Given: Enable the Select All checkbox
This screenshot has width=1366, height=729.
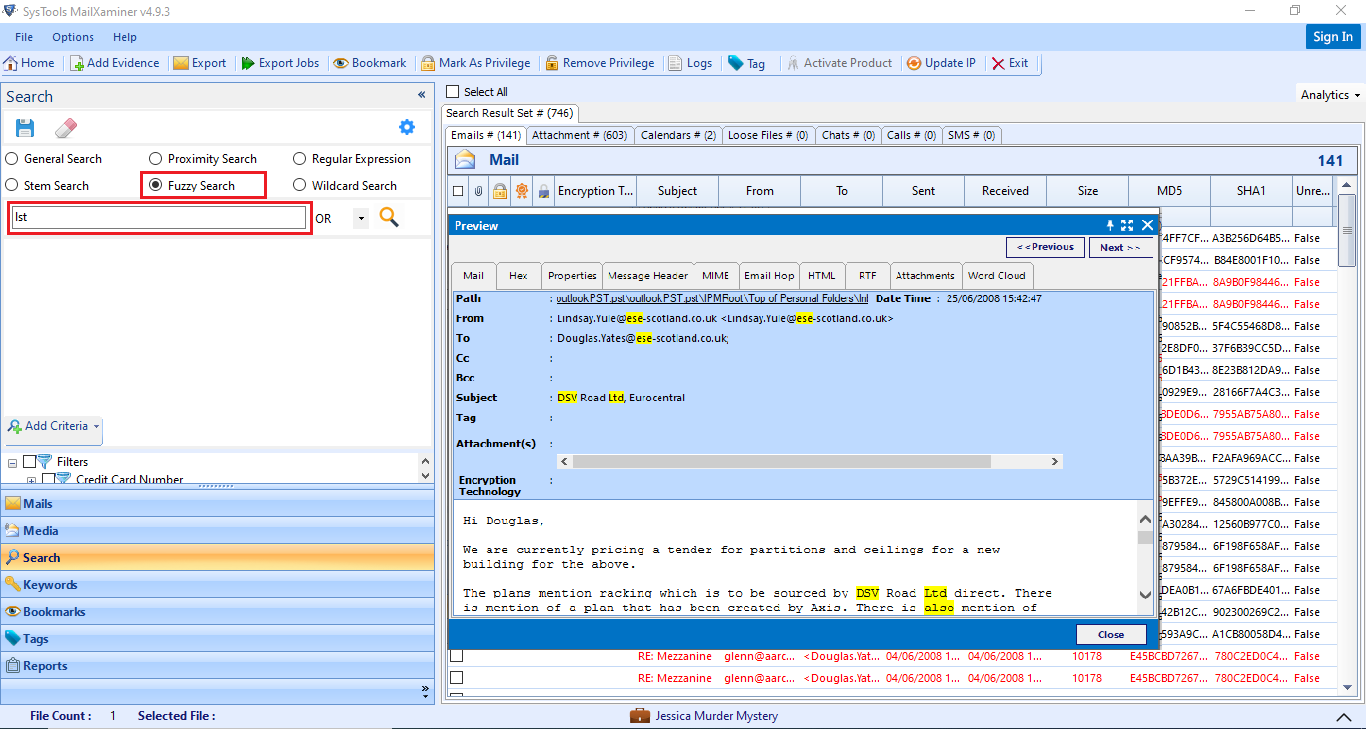Looking at the screenshot, I should point(452,91).
